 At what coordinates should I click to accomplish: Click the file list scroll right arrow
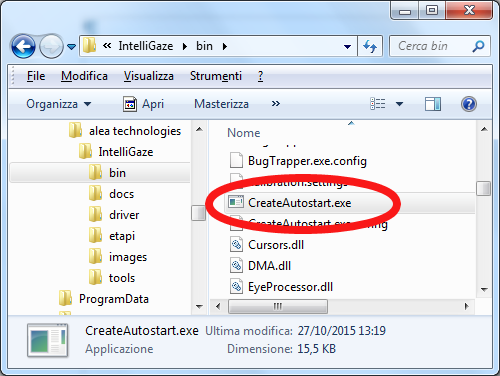tap(466, 306)
